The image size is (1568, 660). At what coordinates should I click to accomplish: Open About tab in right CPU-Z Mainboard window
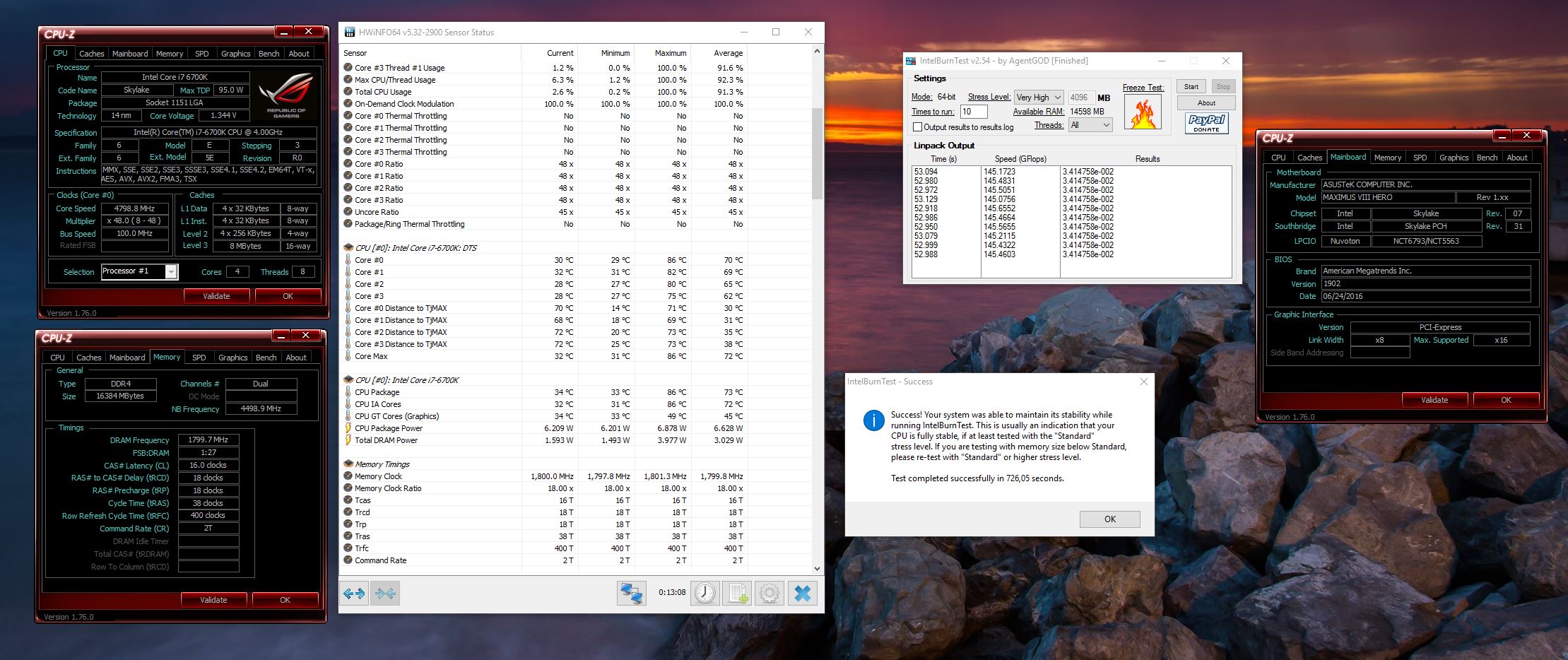[1517, 158]
